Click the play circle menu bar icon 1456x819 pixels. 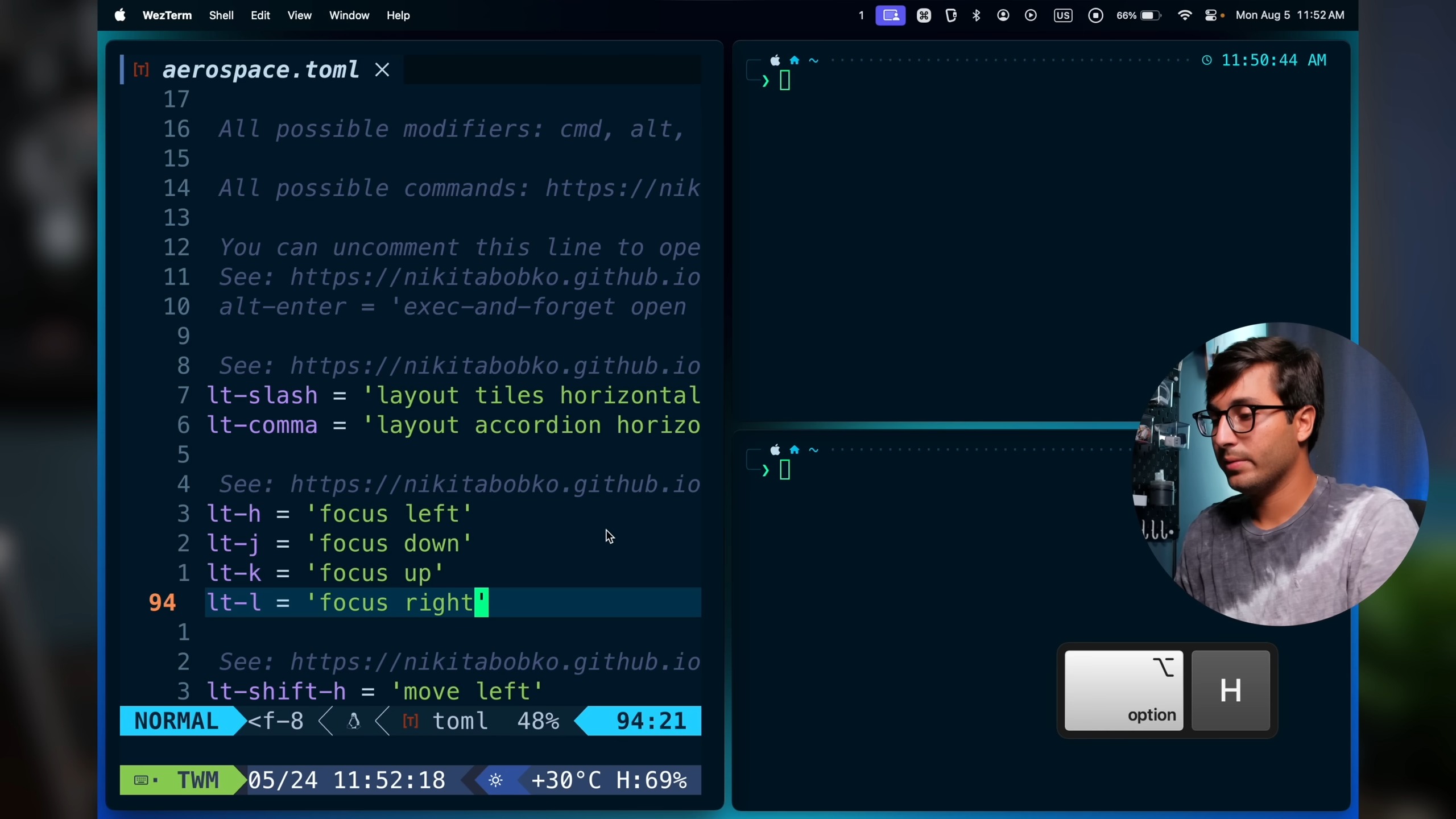click(1031, 15)
